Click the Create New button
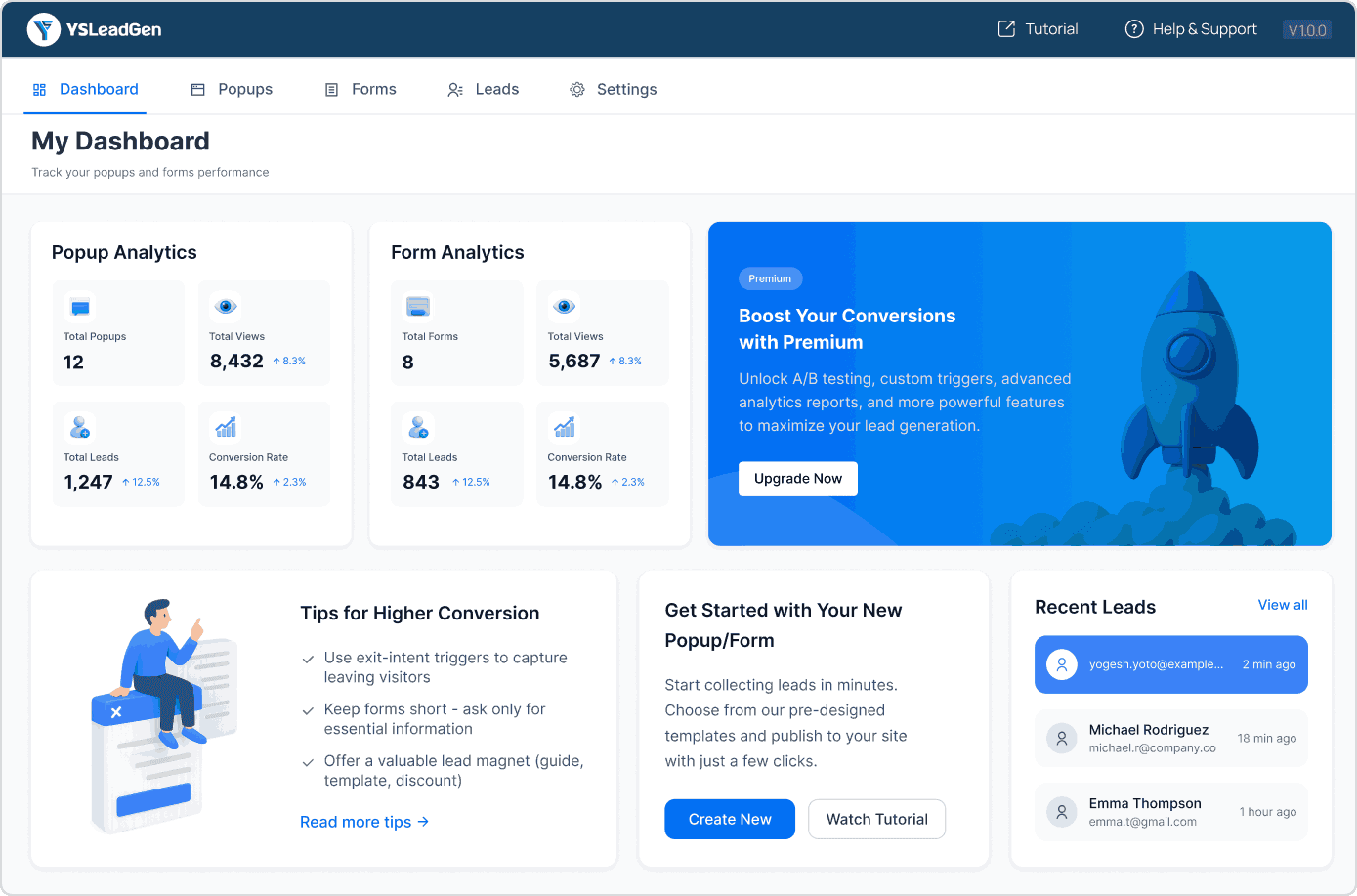 click(x=730, y=819)
